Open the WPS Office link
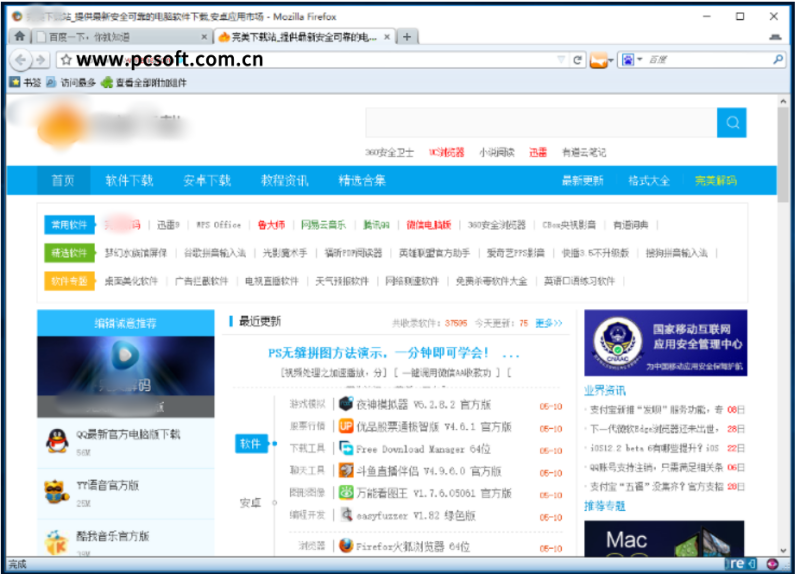800x574 pixels. pyautogui.click(x=219, y=224)
